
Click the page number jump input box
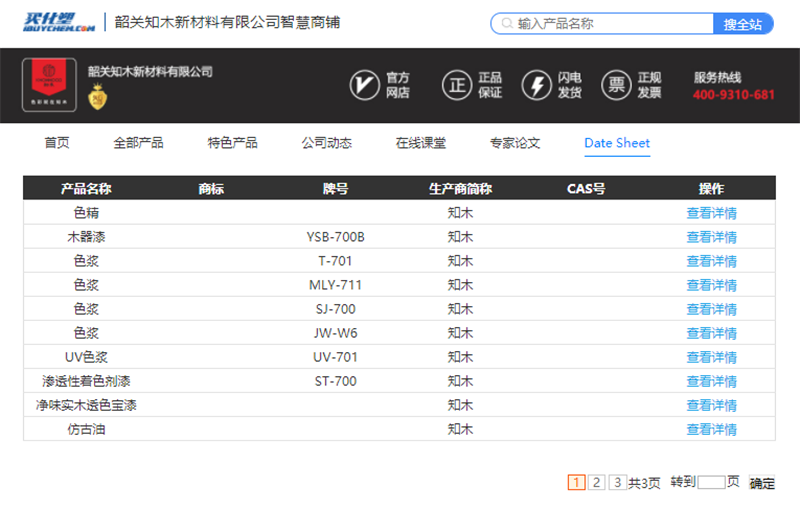(710, 482)
